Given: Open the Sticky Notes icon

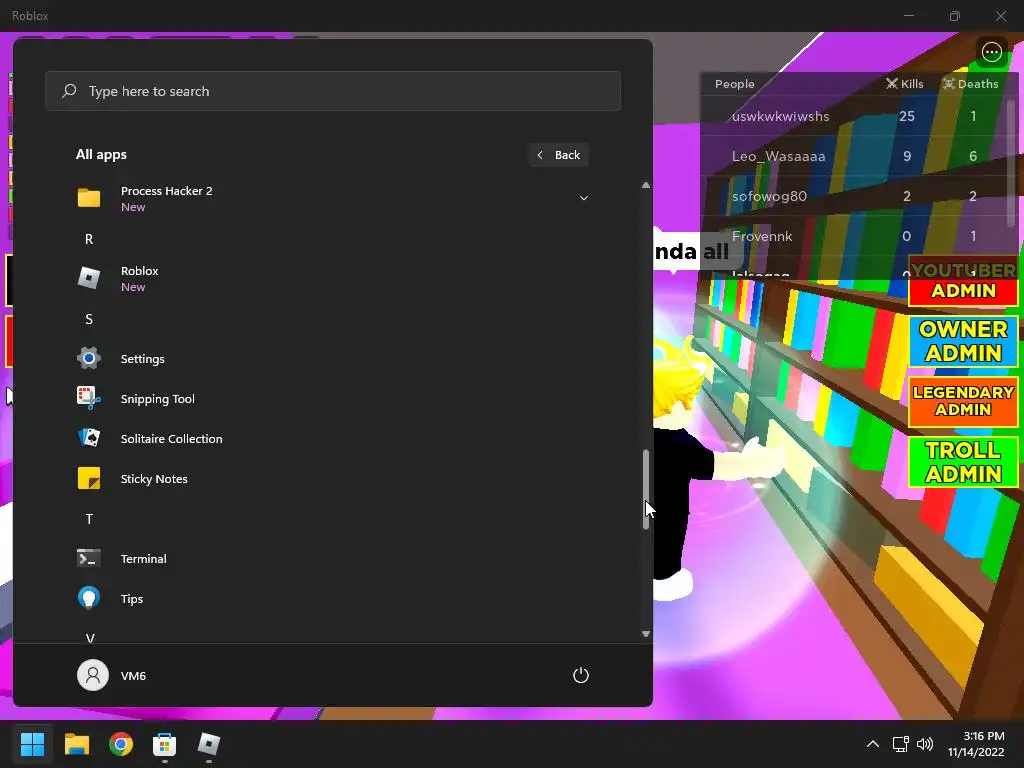Looking at the screenshot, I should pyautogui.click(x=89, y=479).
